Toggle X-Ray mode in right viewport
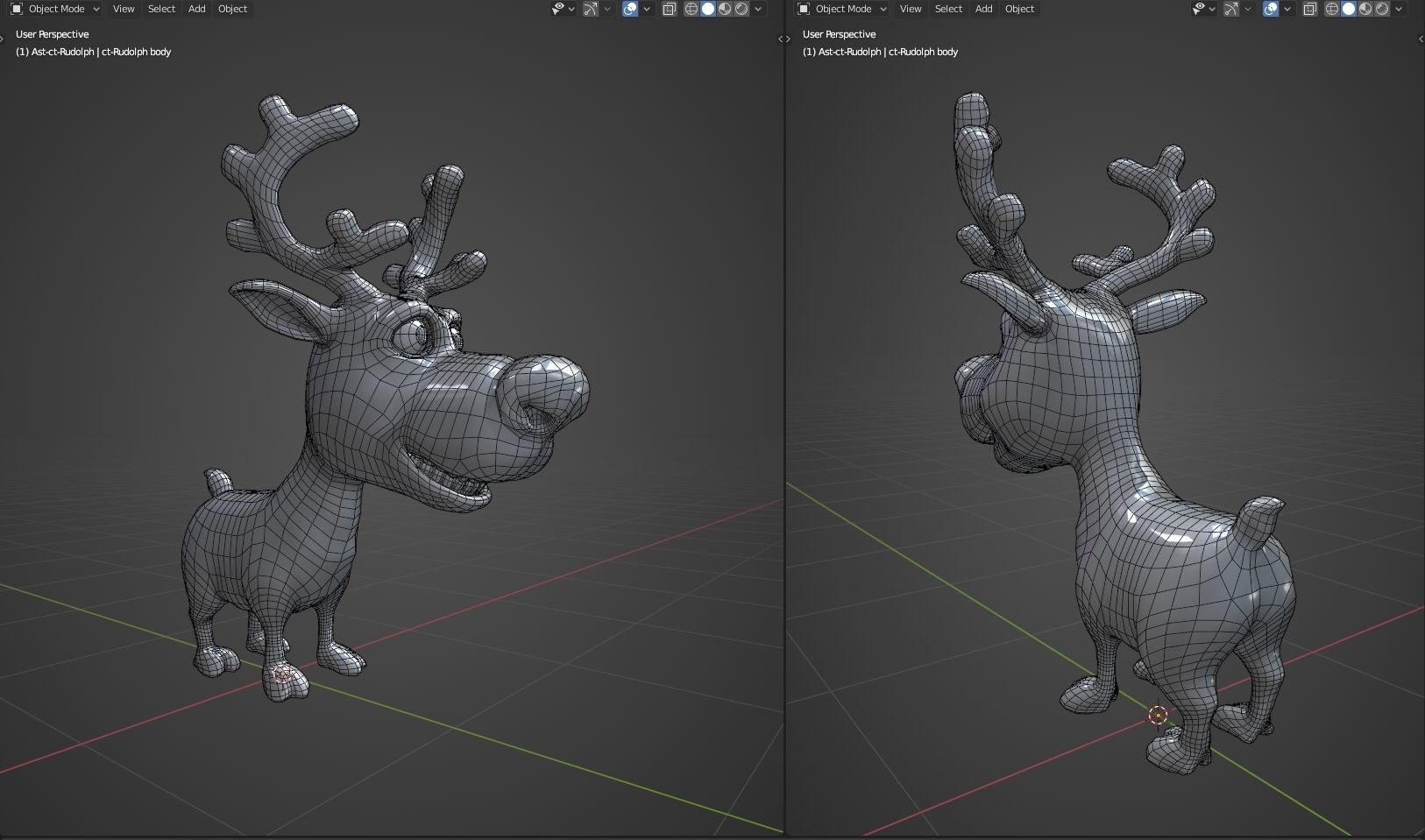 pos(1310,9)
